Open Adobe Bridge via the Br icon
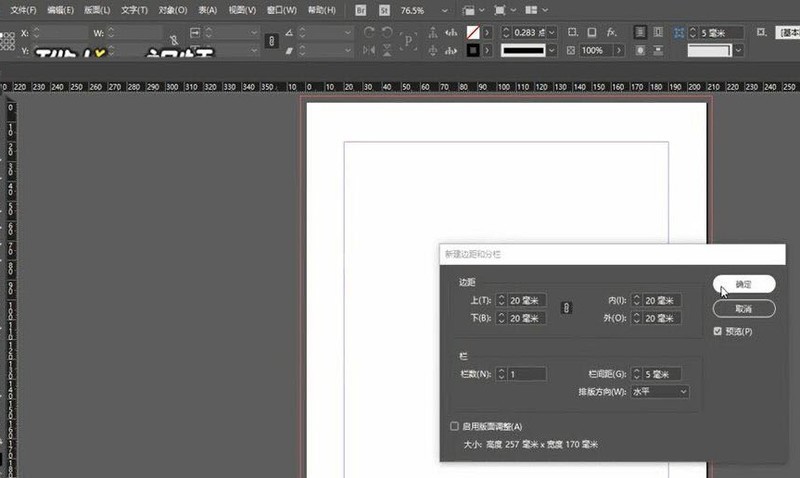The image size is (800, 478). pyautogui.click(x=361, y=10)
